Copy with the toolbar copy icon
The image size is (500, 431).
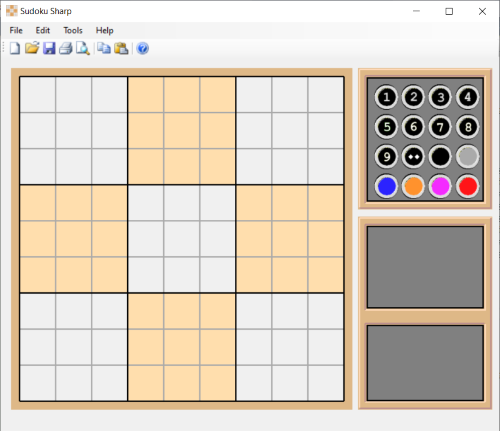coord(104,48)
